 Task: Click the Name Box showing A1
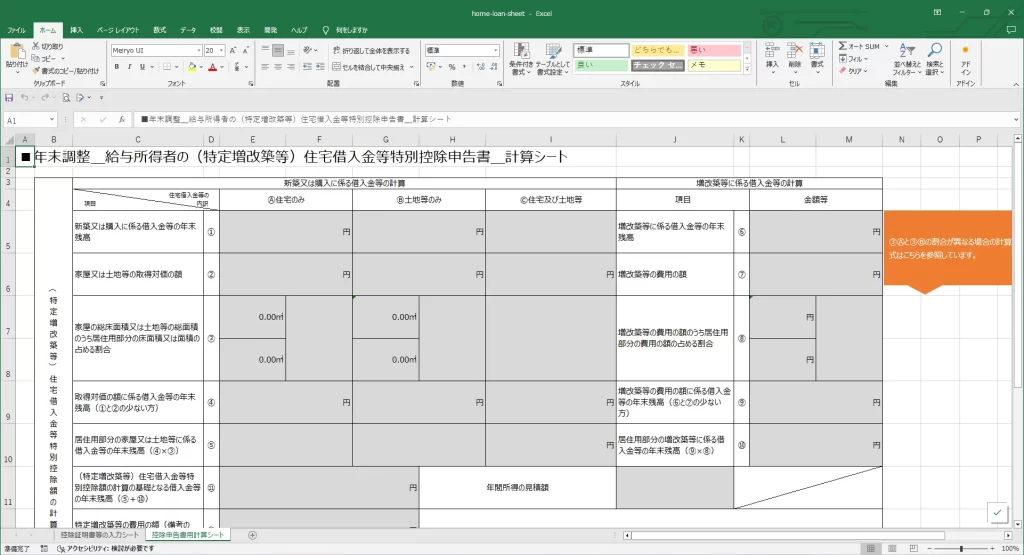click(x=30, y=119)
